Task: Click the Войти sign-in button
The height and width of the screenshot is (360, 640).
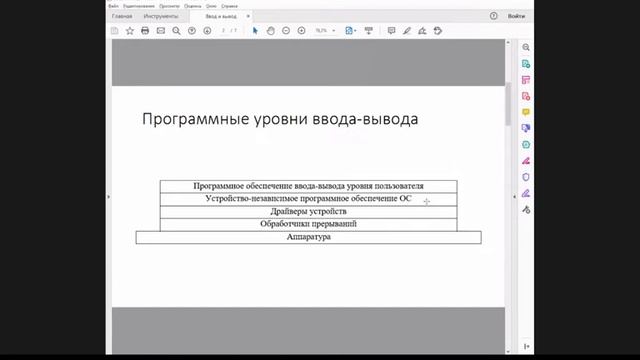Action: point(516,16)
